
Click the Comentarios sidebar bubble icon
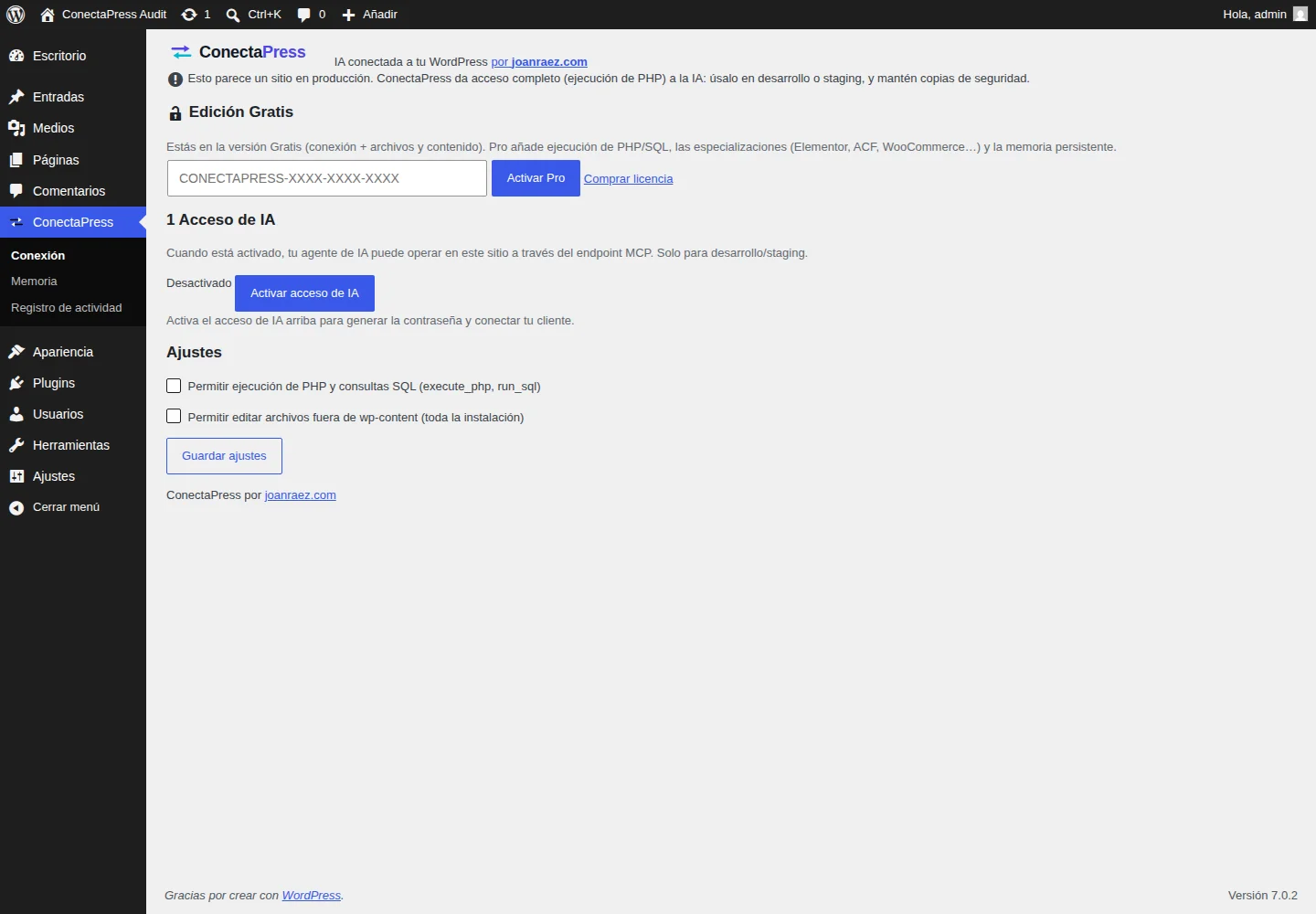(16, 191)
